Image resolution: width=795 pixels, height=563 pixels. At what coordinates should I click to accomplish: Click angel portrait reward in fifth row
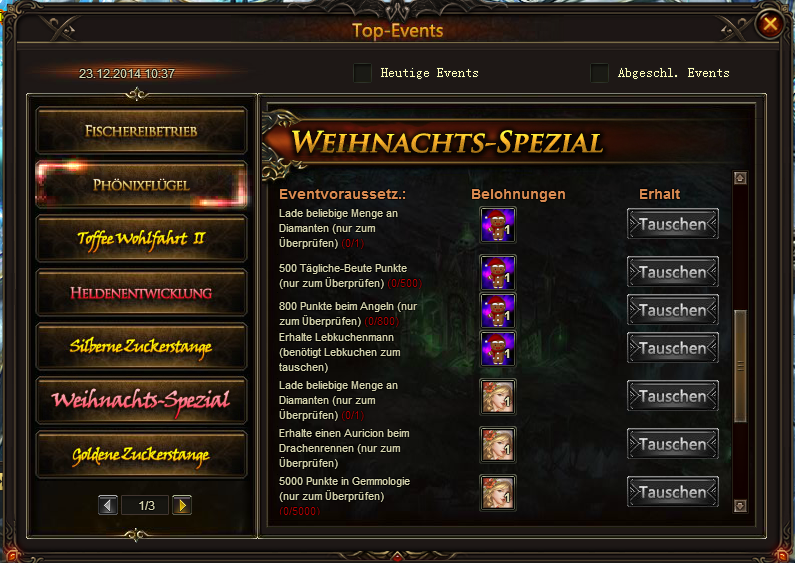tap(498, 396)
